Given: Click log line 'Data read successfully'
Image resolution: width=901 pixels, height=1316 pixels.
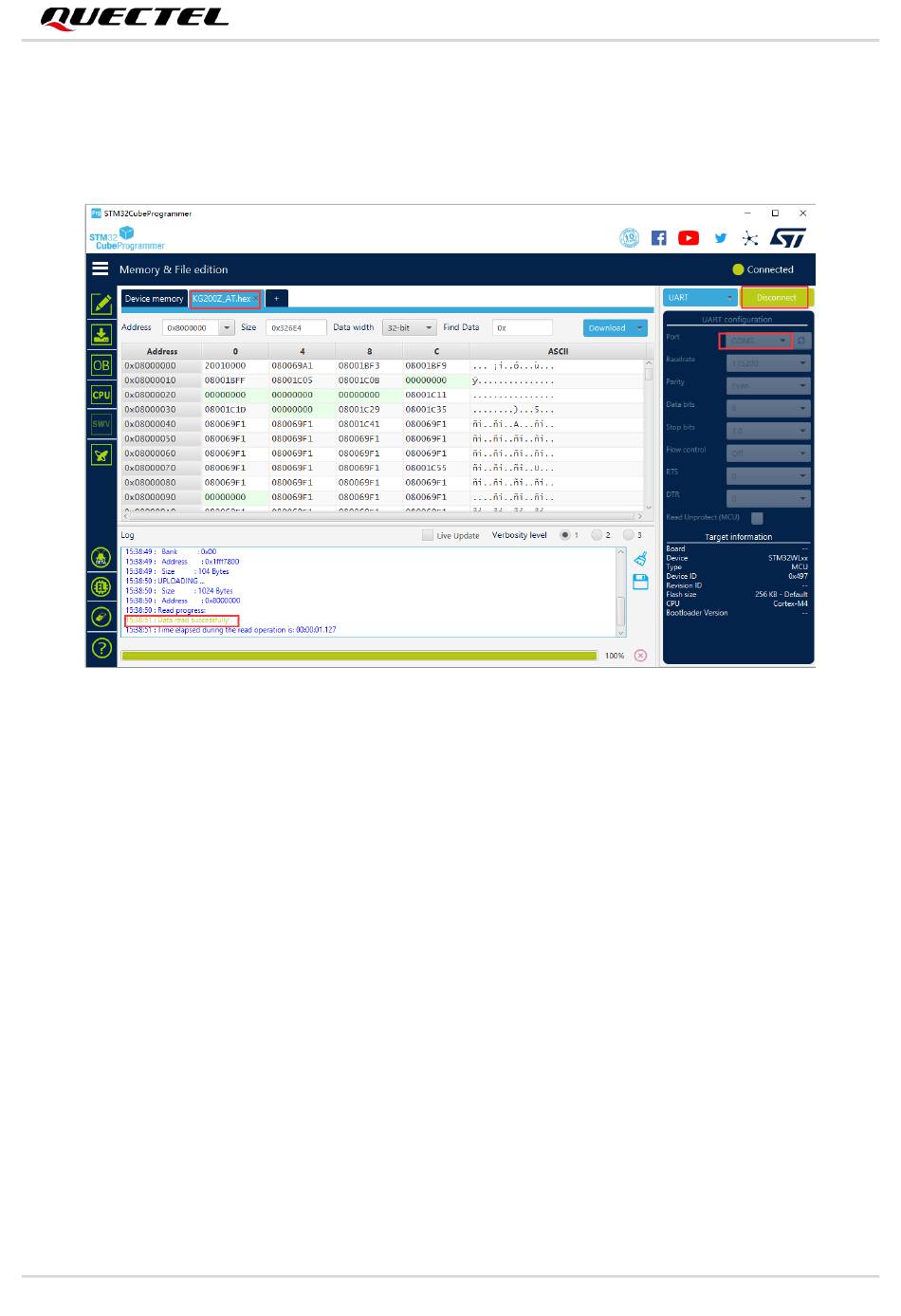Looking at the screenshot, I should point(180,621).
